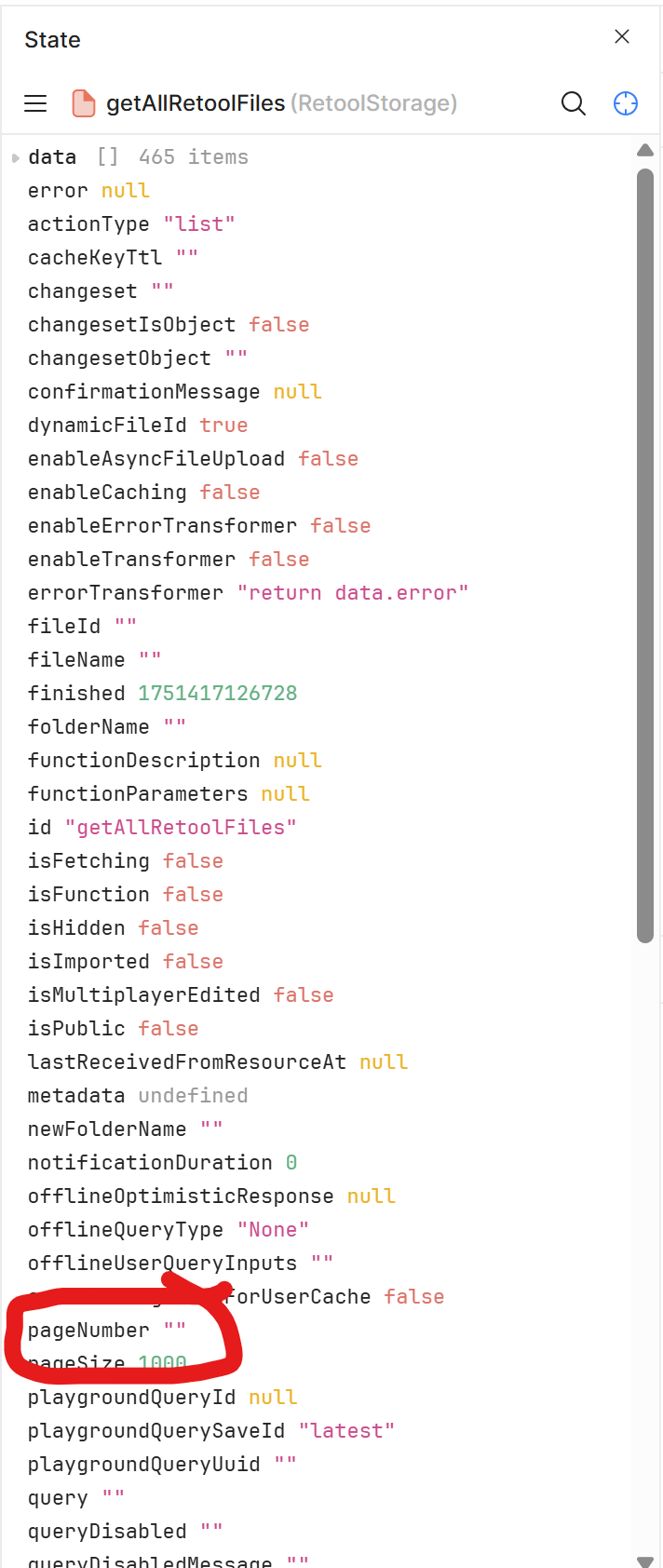Image resolution: width=663 pixels, height=1568 pixels.
Task: Select the actionType "list" row
Action: (131, 224)
